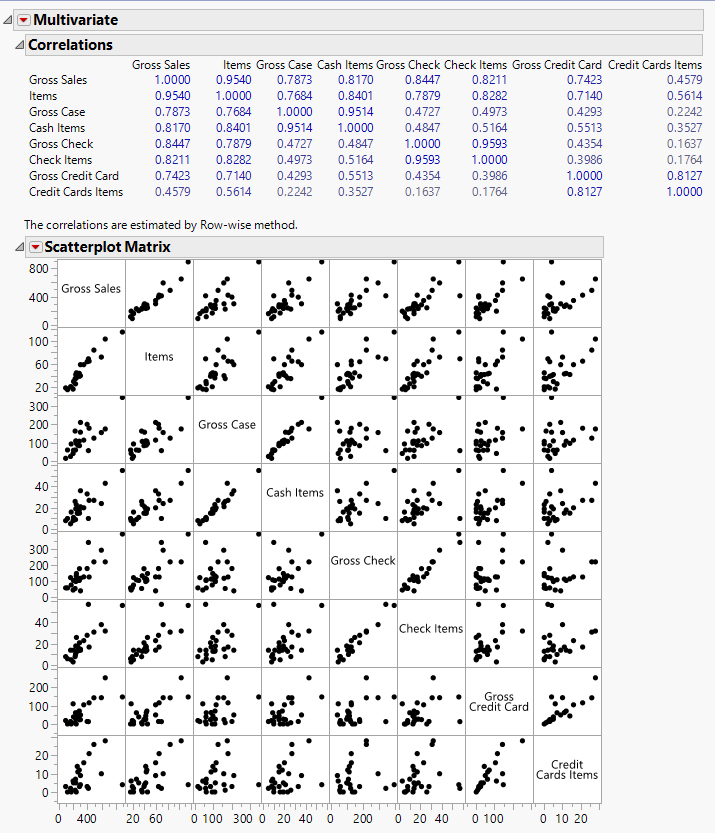Click the Row-wise method note text

161,225
